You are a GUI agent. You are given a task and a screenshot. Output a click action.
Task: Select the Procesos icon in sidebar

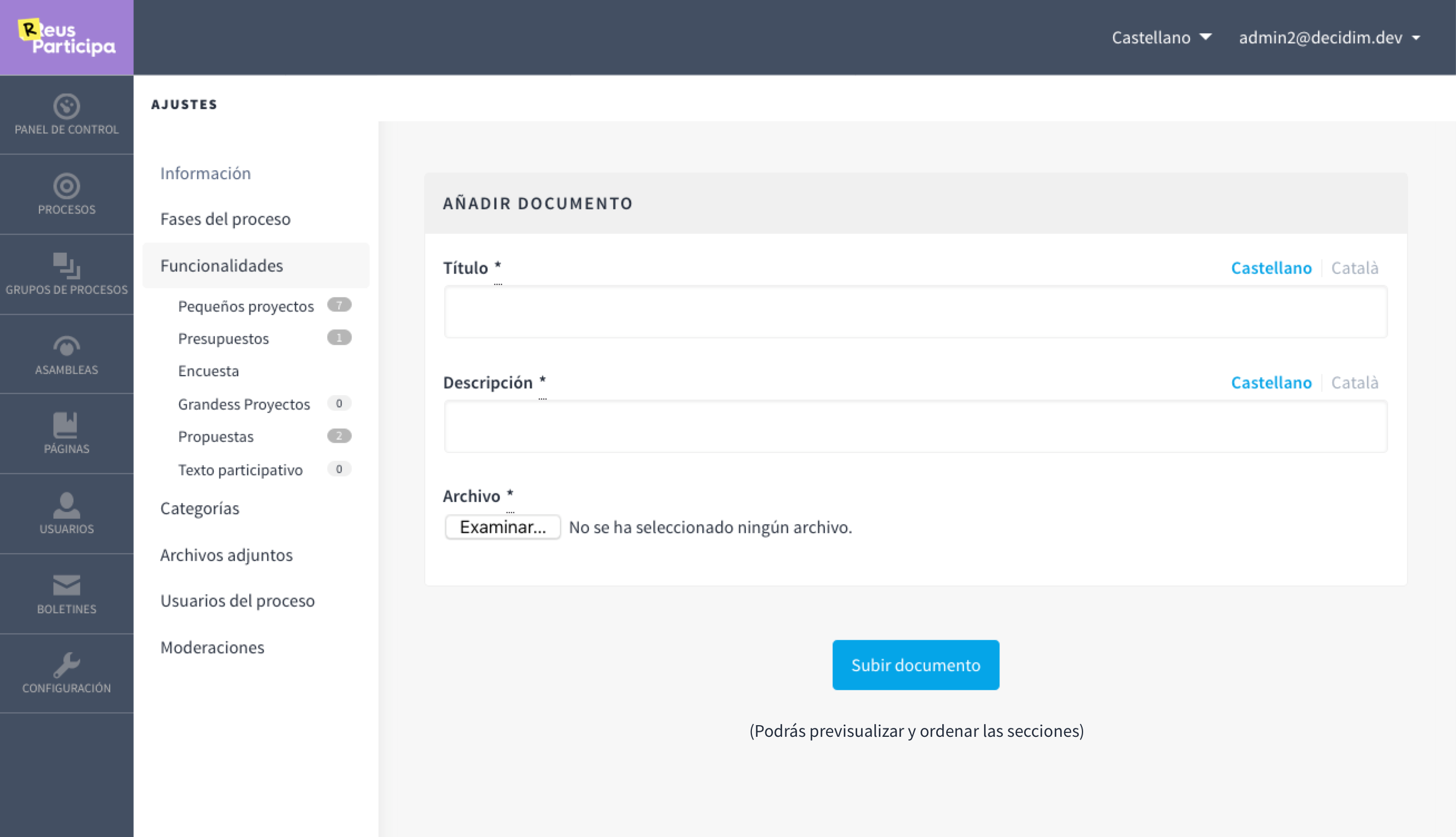point(66,194)
